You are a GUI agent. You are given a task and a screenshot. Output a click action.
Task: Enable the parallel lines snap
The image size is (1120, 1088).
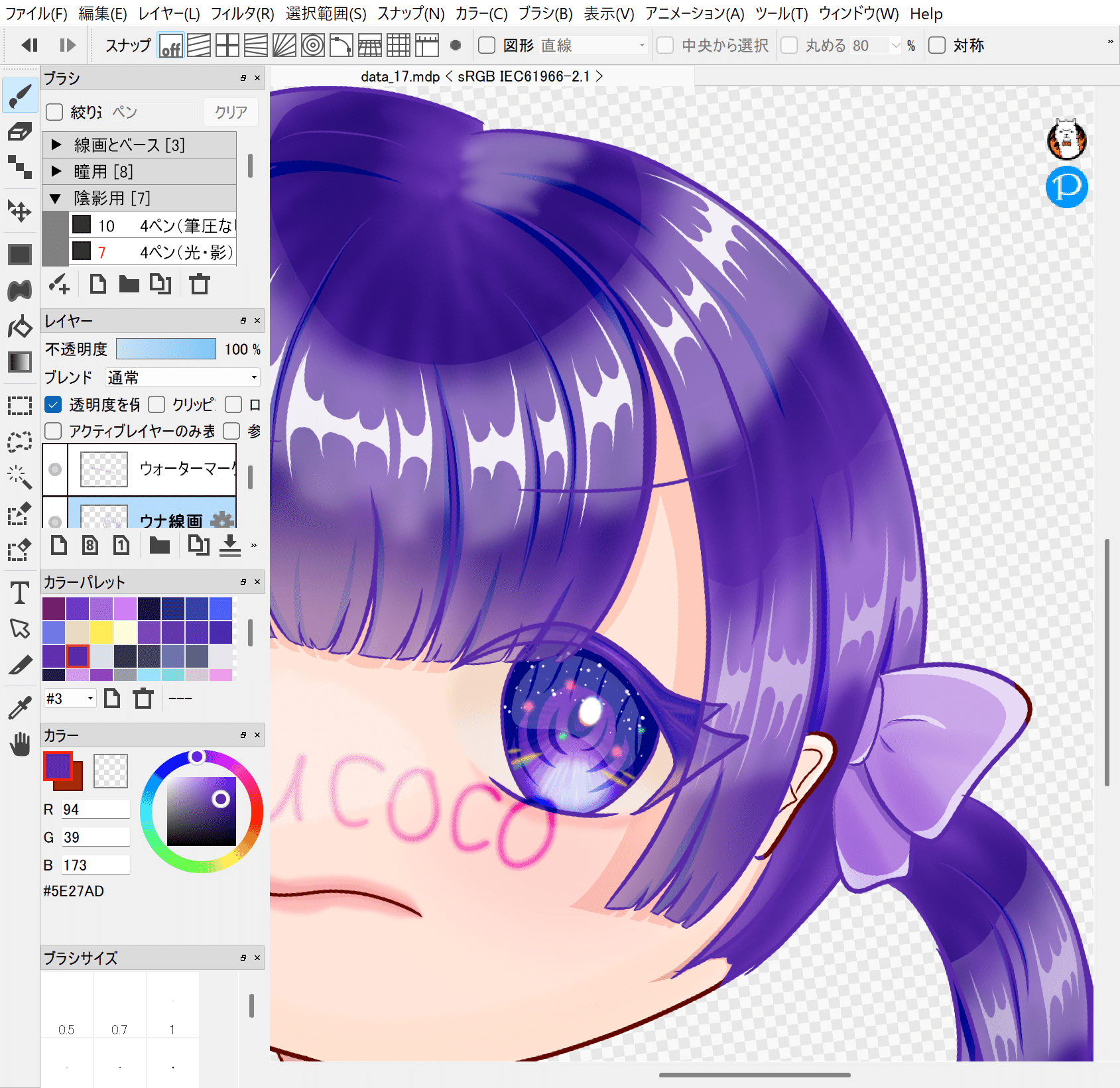(199, 45)
